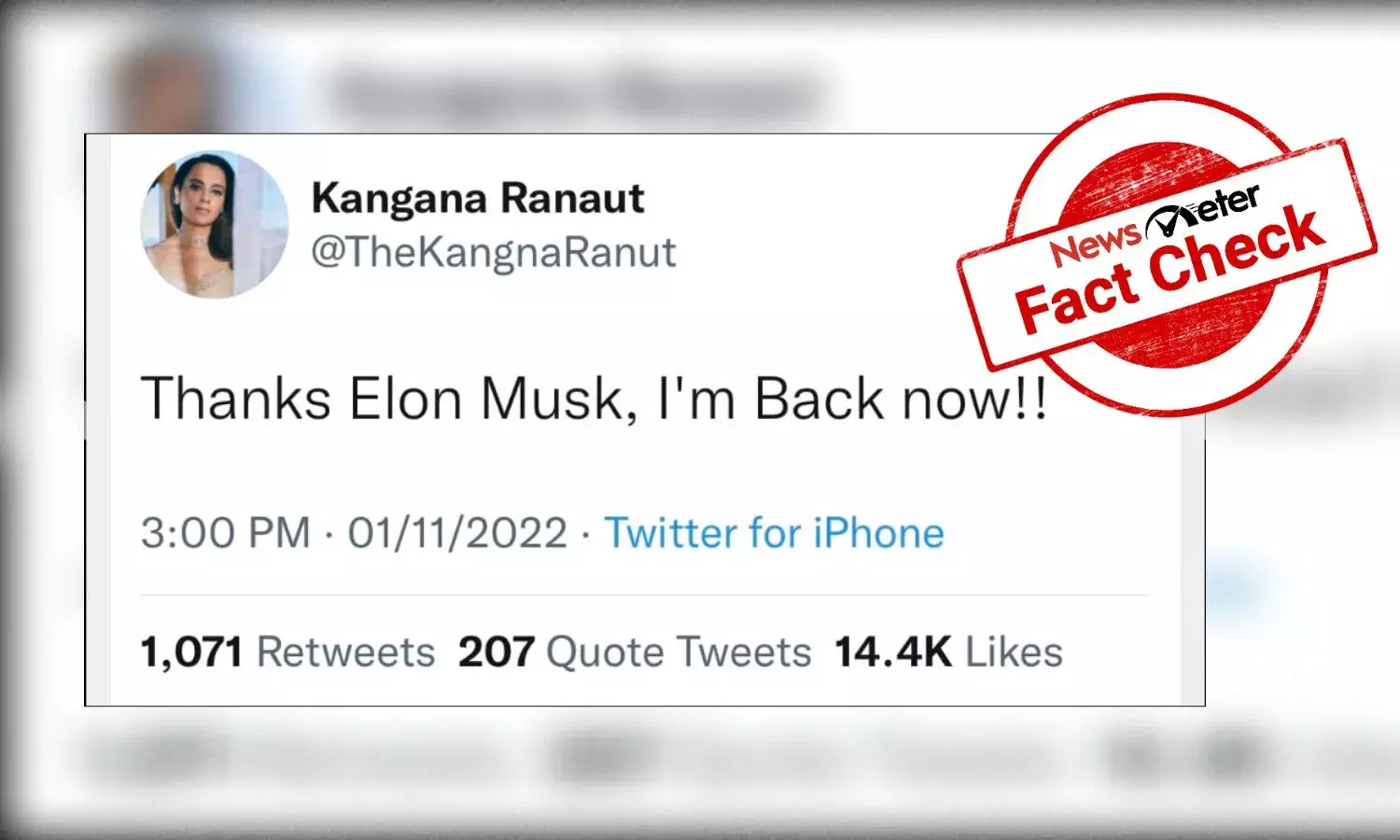Click the 14.4K Likes count
The height and width of the screenshot is (840, 1400).
(945, 651)
